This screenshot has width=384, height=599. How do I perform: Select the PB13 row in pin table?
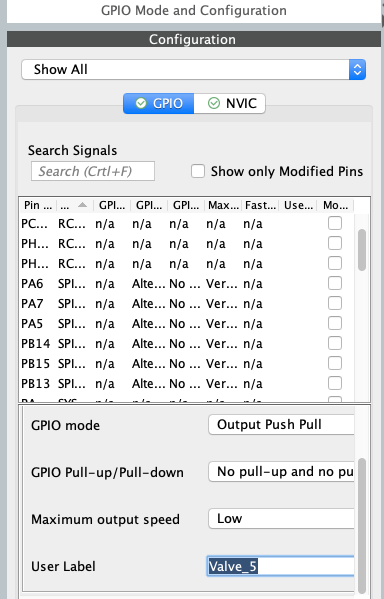[186, 384]
